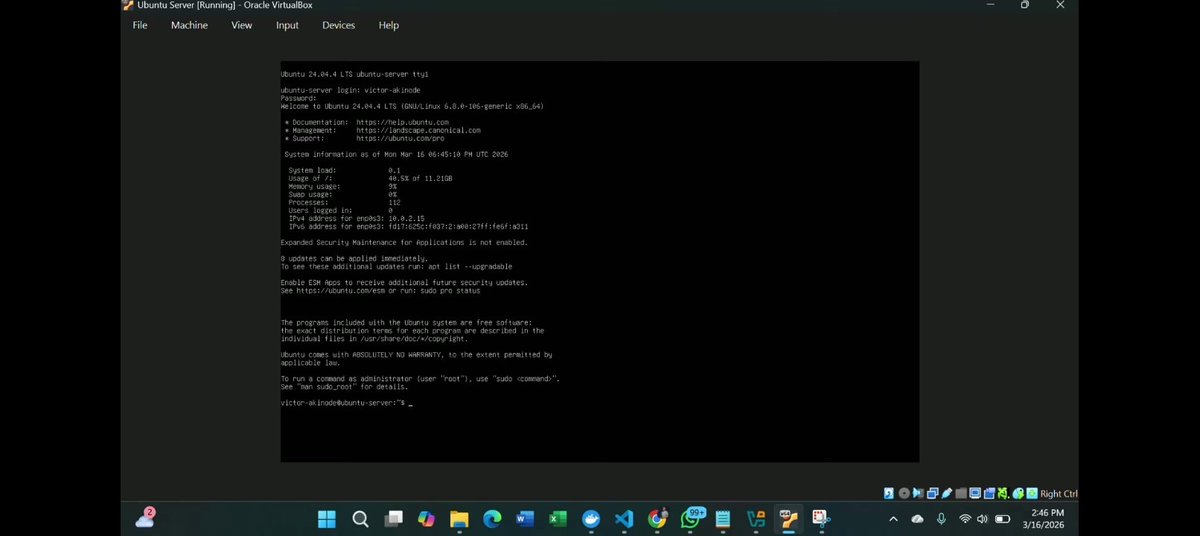Open the Windows Start menu

[327, 519]
